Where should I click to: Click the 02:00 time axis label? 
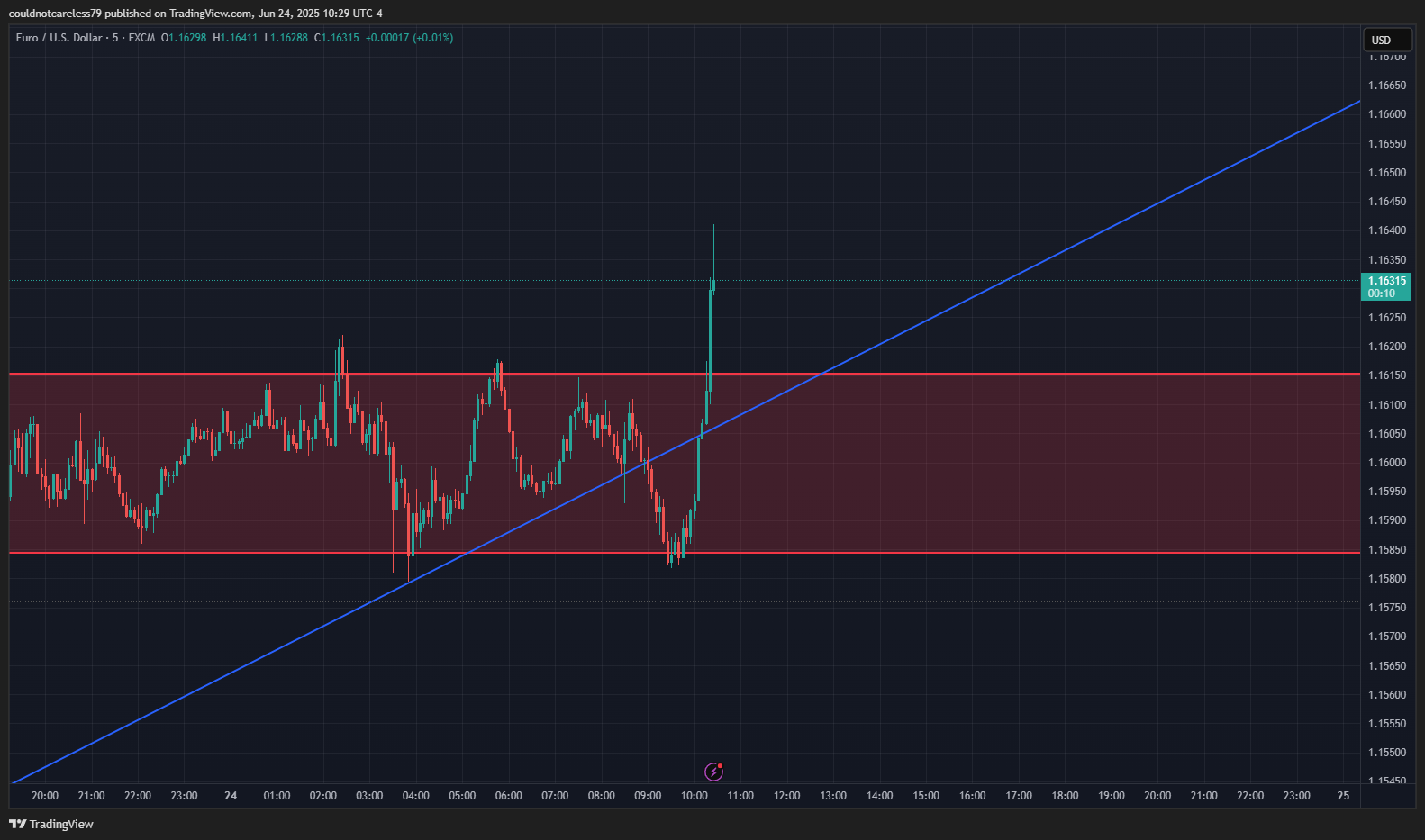click(x=323, y=796)
